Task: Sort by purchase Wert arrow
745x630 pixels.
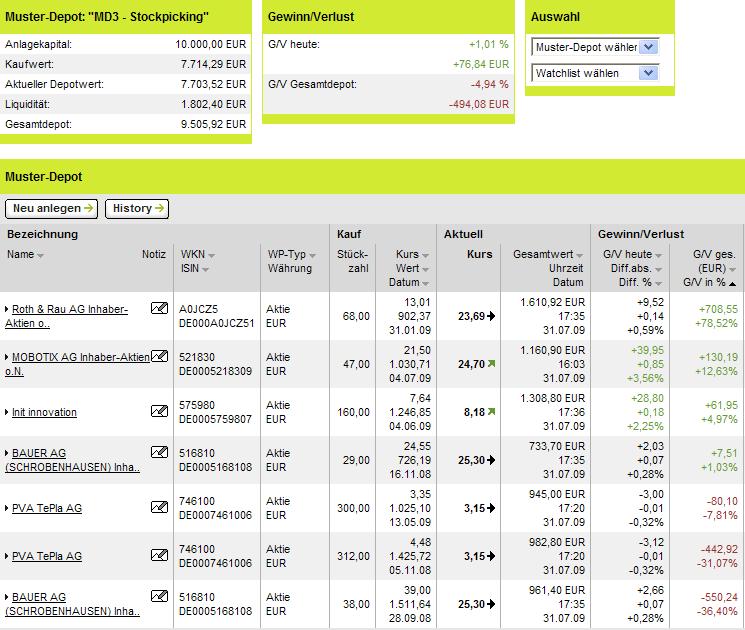Action: 425,269
